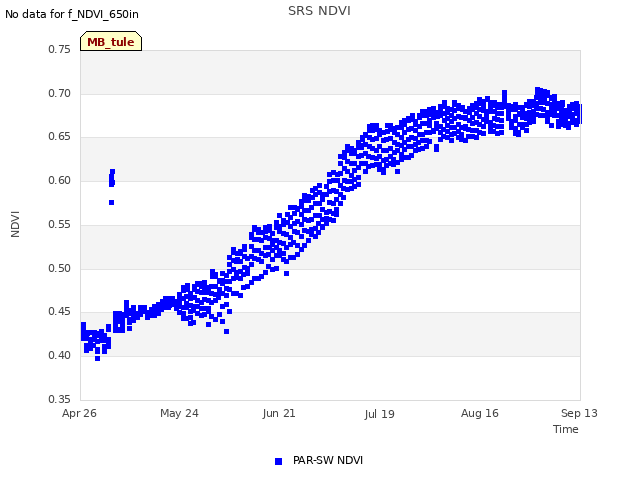
Task: Click the Apr 26 x-axis label
Action: point(79,413)
